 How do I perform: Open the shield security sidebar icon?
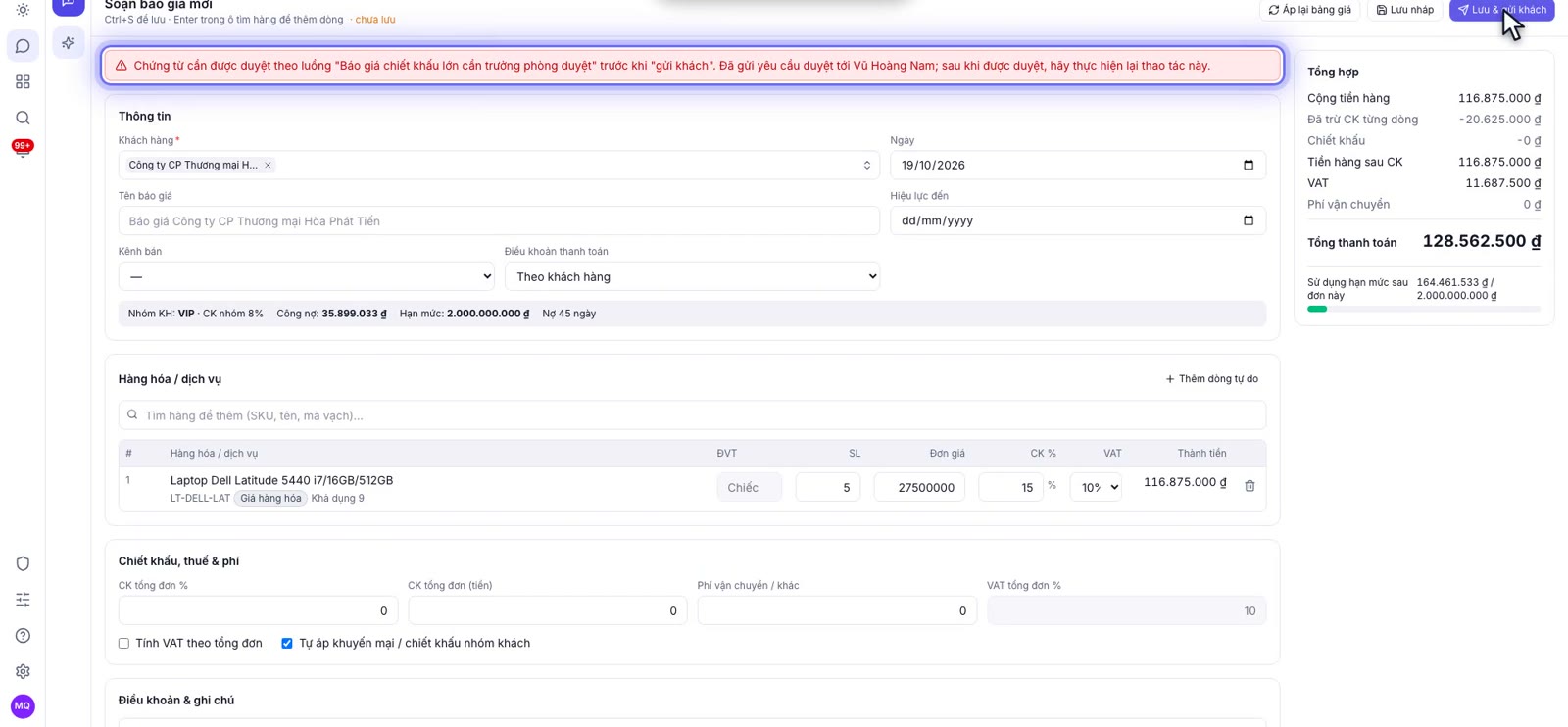(x=23, y=563)
